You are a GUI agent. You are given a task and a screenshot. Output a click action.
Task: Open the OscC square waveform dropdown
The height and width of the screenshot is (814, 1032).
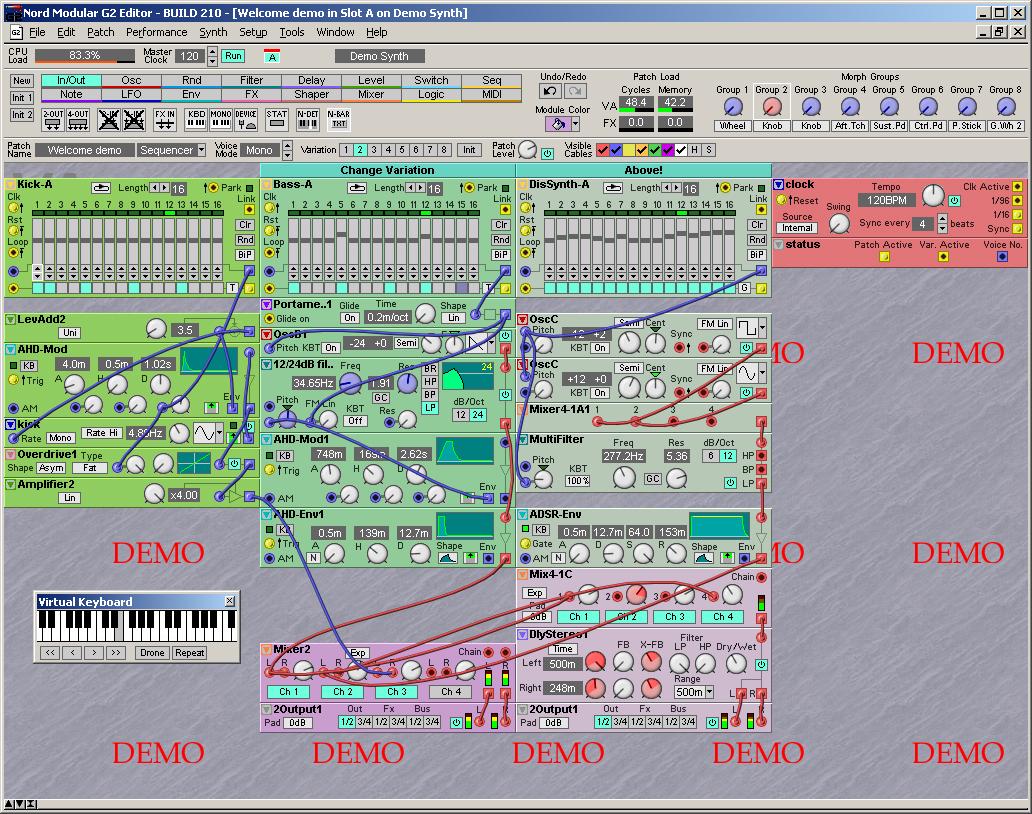(762, 326)
